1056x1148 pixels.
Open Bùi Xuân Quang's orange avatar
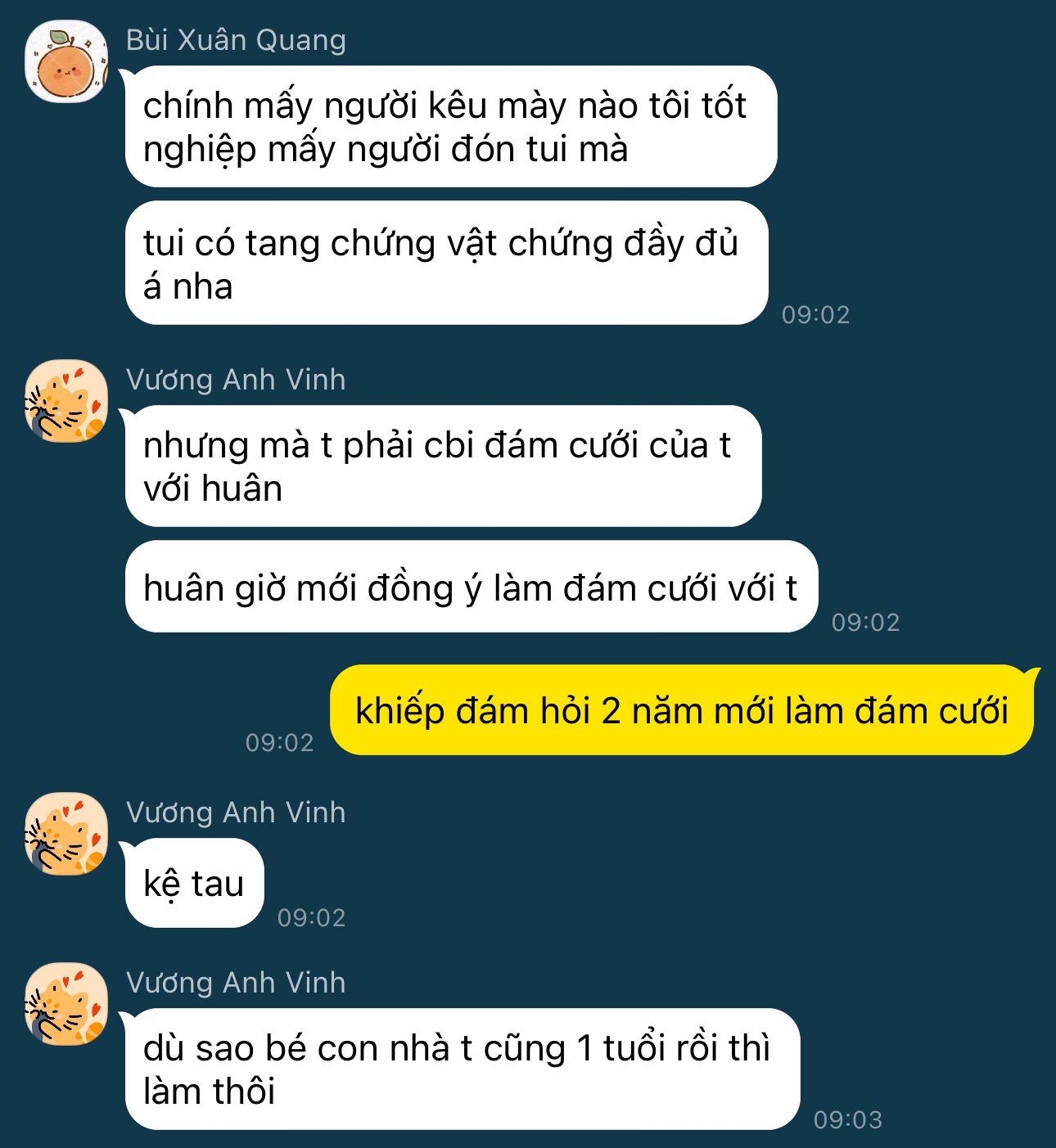[66, 61]
